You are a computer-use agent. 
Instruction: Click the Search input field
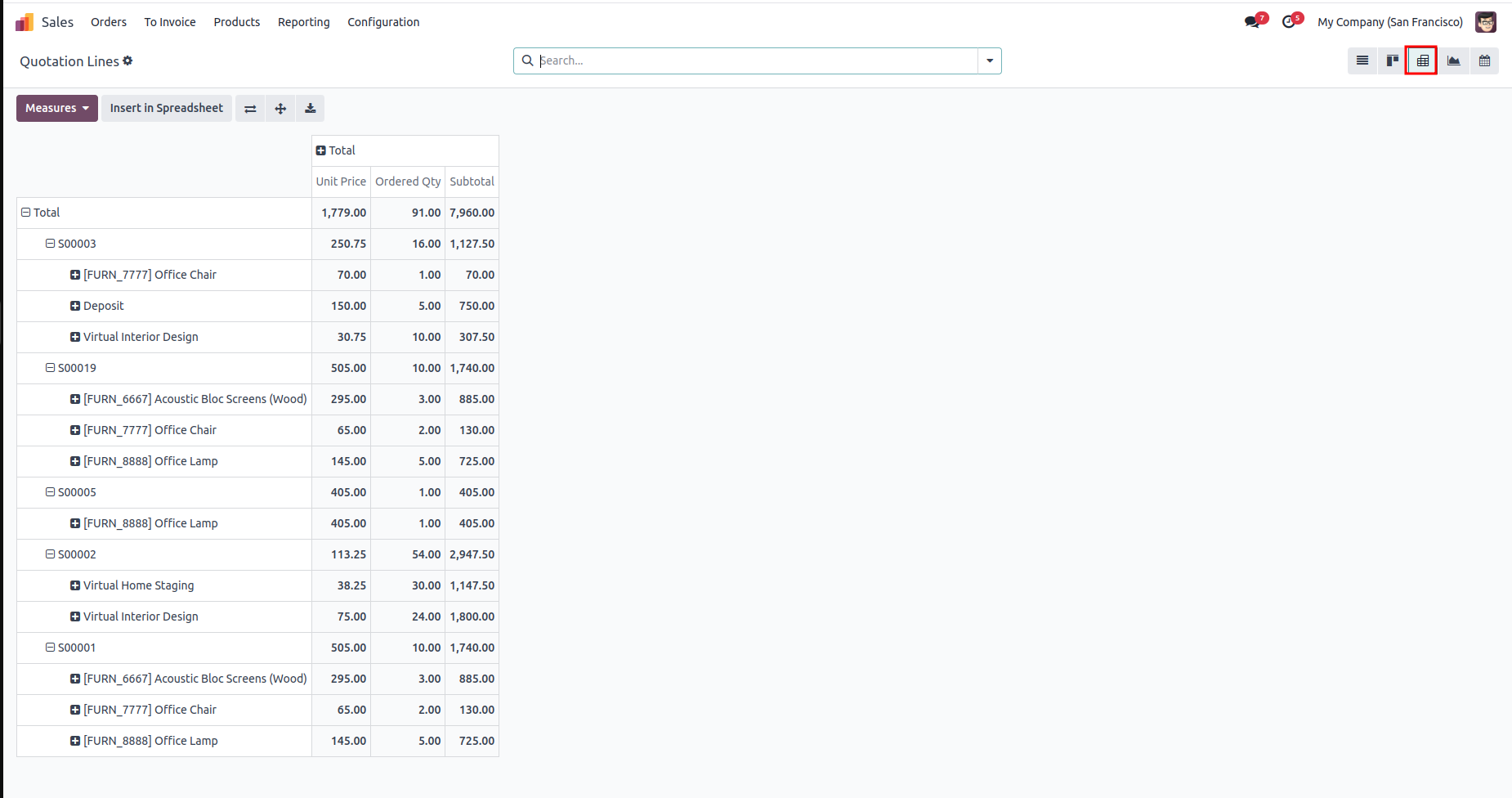[x=756, y=61]
